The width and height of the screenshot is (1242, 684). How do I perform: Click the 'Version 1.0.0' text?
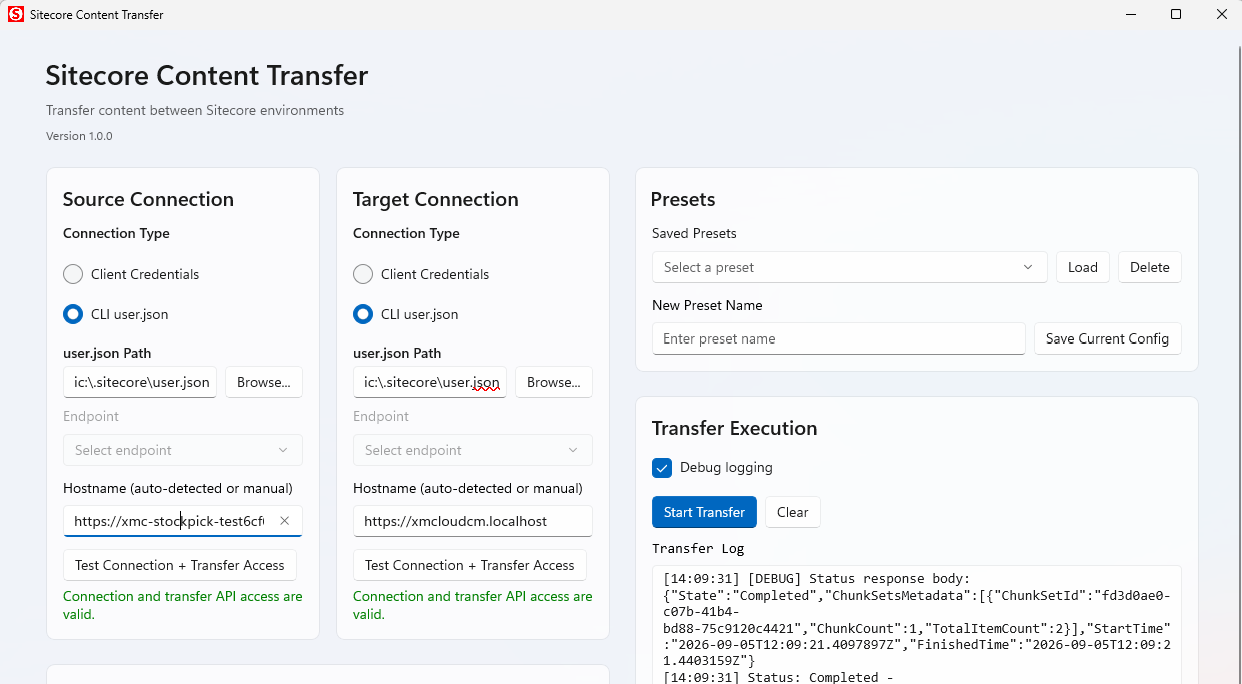point(79,136)
